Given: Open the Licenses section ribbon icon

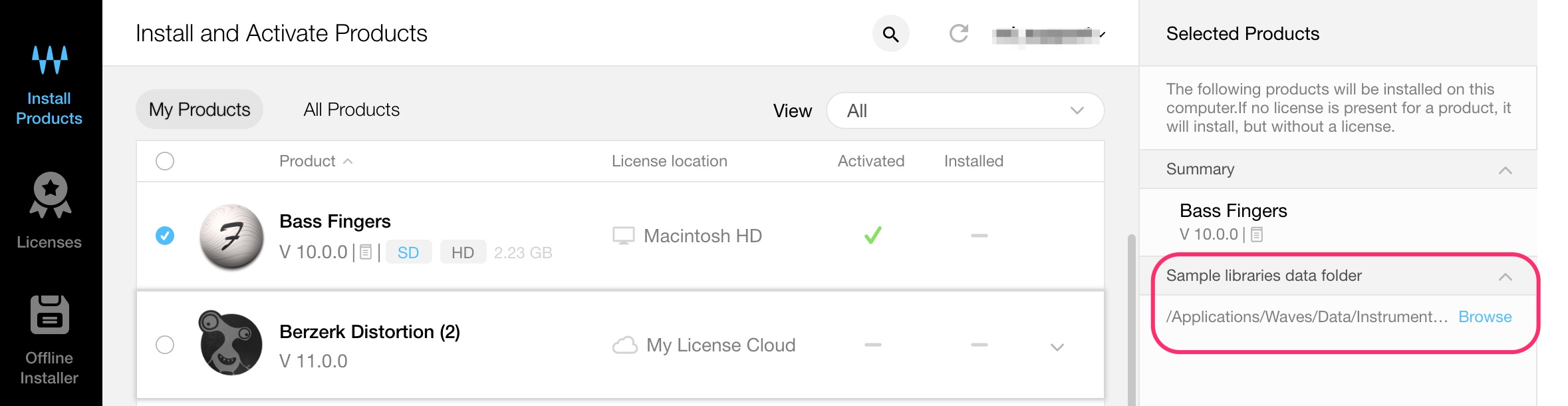Looking at the screenshot, I should (50, 195).
